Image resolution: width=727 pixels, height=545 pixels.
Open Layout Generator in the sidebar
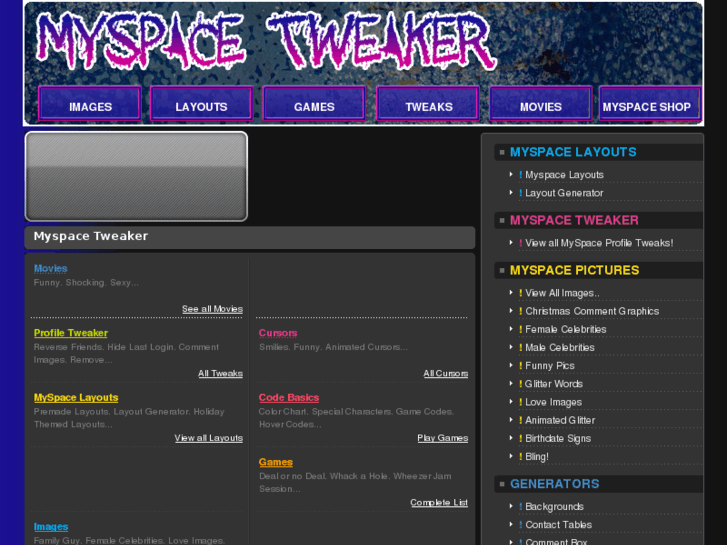pos(564,193)
